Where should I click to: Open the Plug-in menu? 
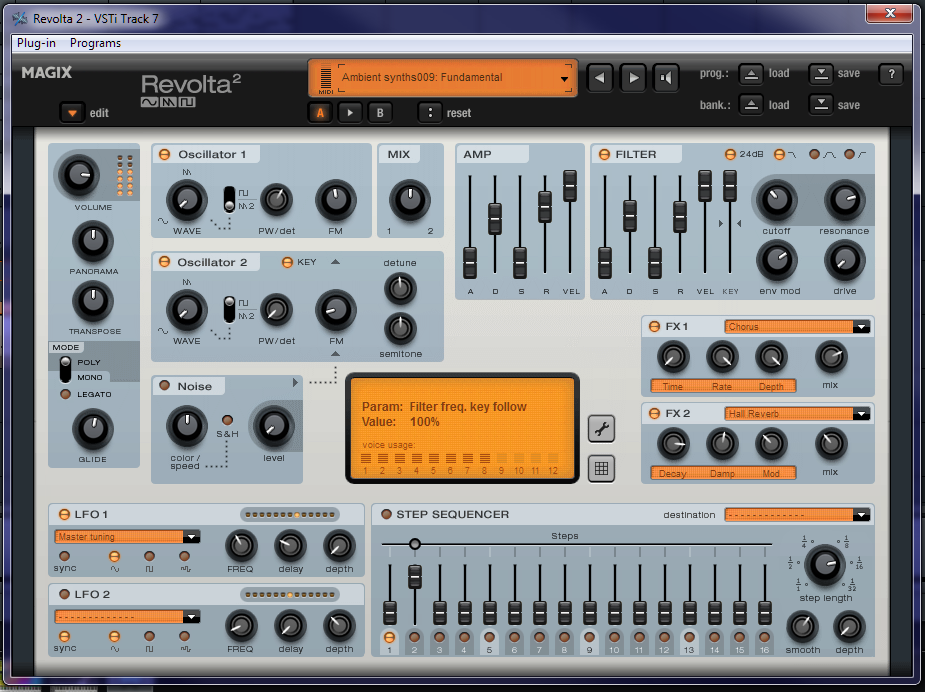[x=36, y=43]
